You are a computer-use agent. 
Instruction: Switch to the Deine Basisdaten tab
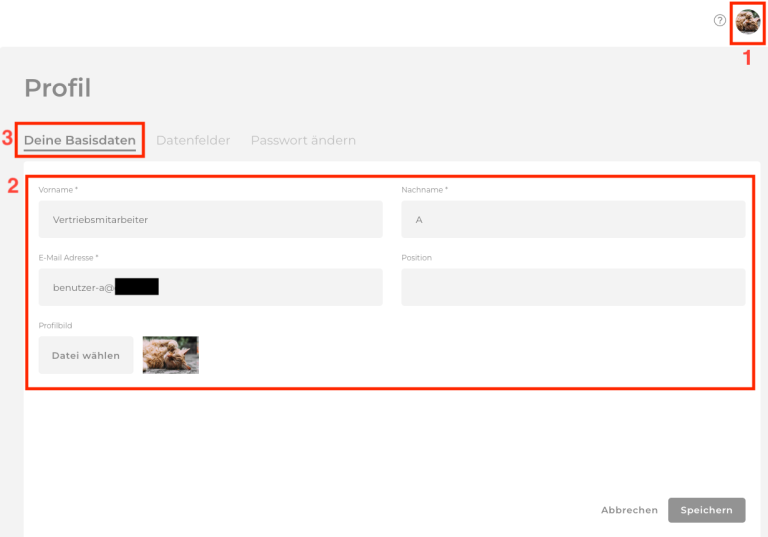[x=80, y=140]
